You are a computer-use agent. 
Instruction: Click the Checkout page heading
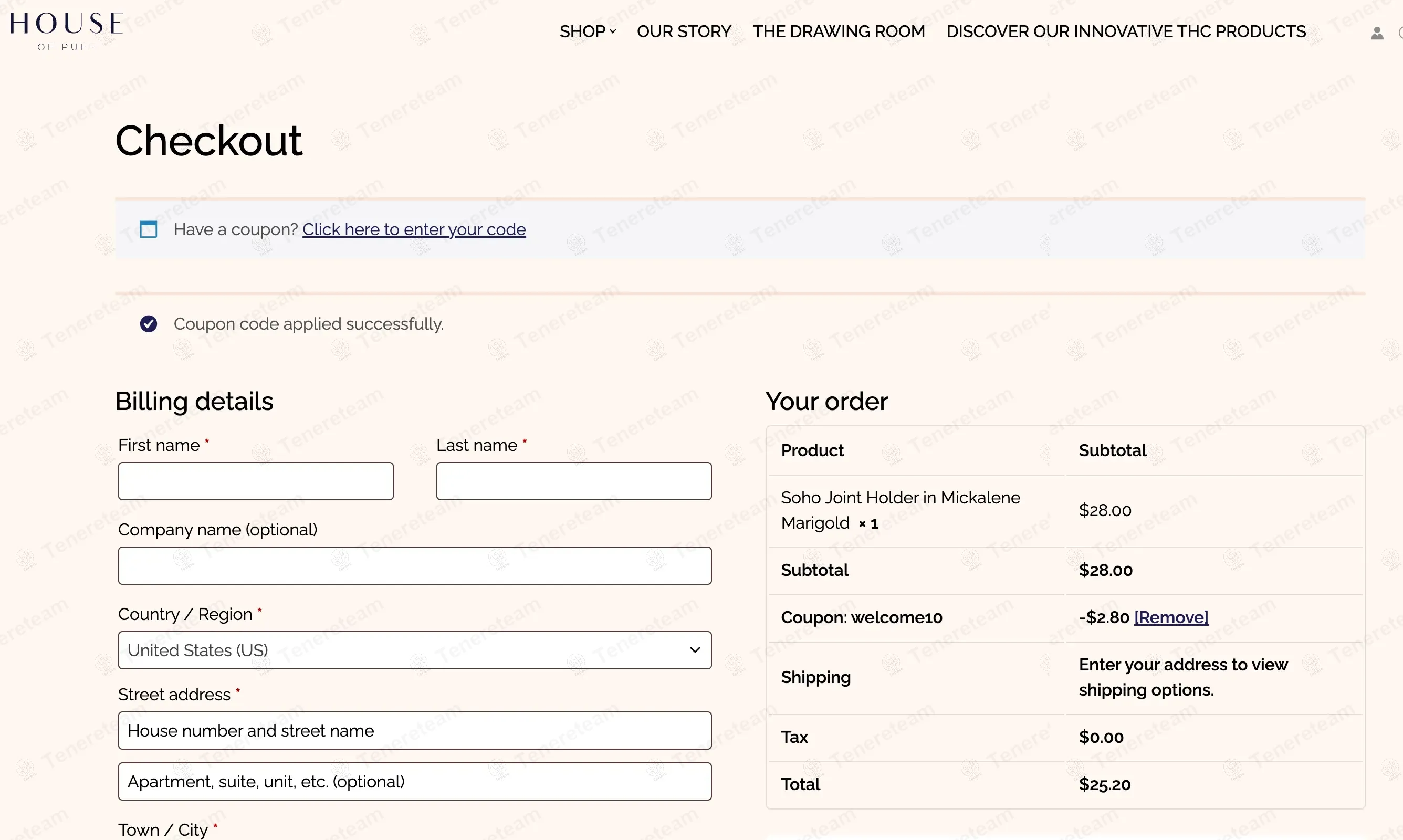coord(209,140)
